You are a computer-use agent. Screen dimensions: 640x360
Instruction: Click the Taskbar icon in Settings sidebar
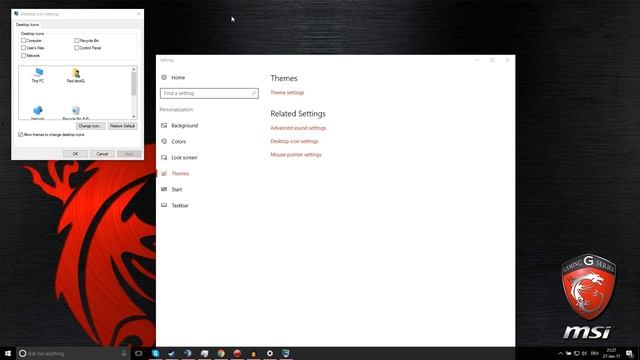click(x=164, y=205)
